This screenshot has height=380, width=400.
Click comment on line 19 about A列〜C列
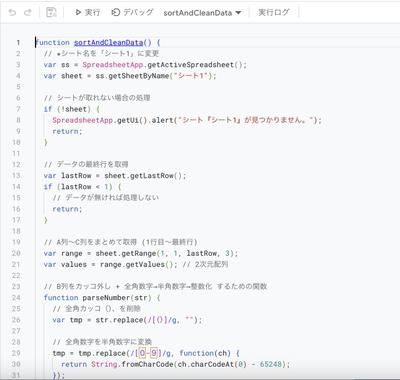click(121, 242)
